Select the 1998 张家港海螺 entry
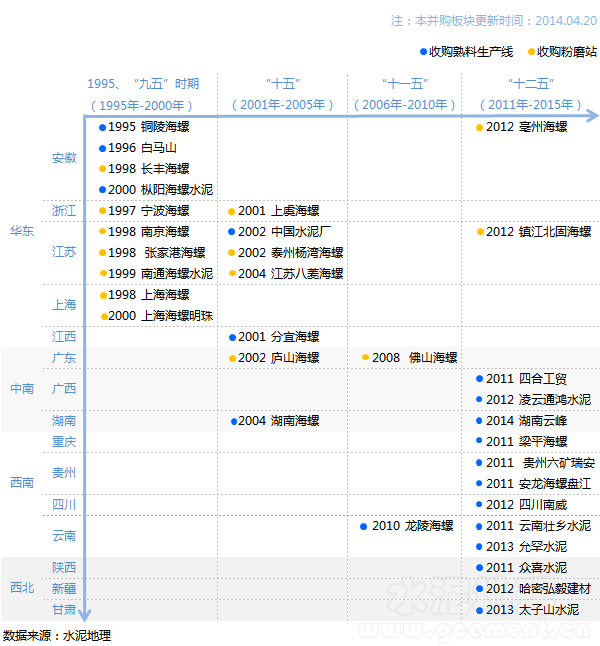600x646 pixels. [x=152, y=253]
